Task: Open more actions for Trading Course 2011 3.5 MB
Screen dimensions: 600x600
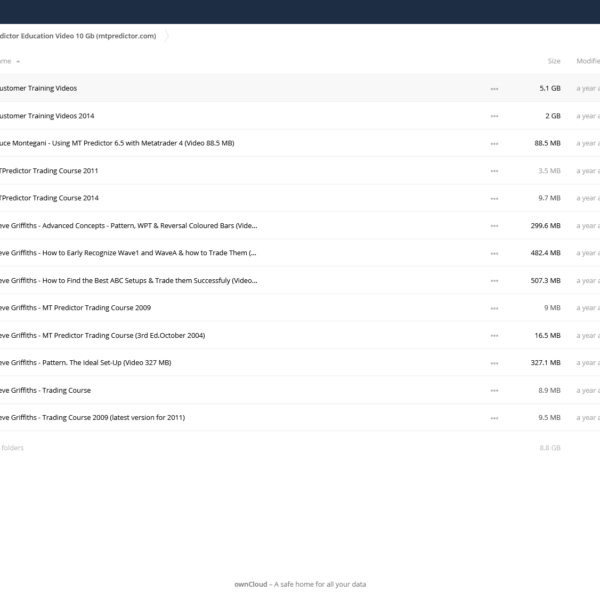Action: [x=494, y=171]
